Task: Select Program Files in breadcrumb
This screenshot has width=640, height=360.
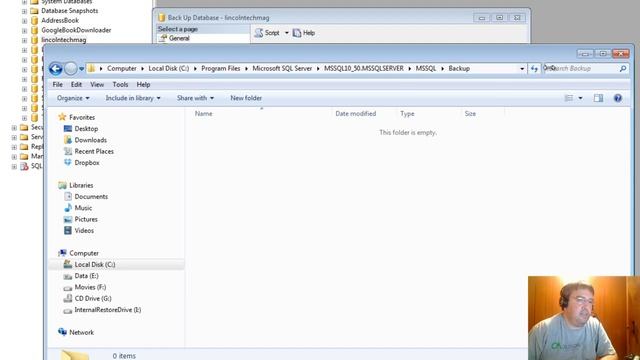Action: tap(220, 69)
